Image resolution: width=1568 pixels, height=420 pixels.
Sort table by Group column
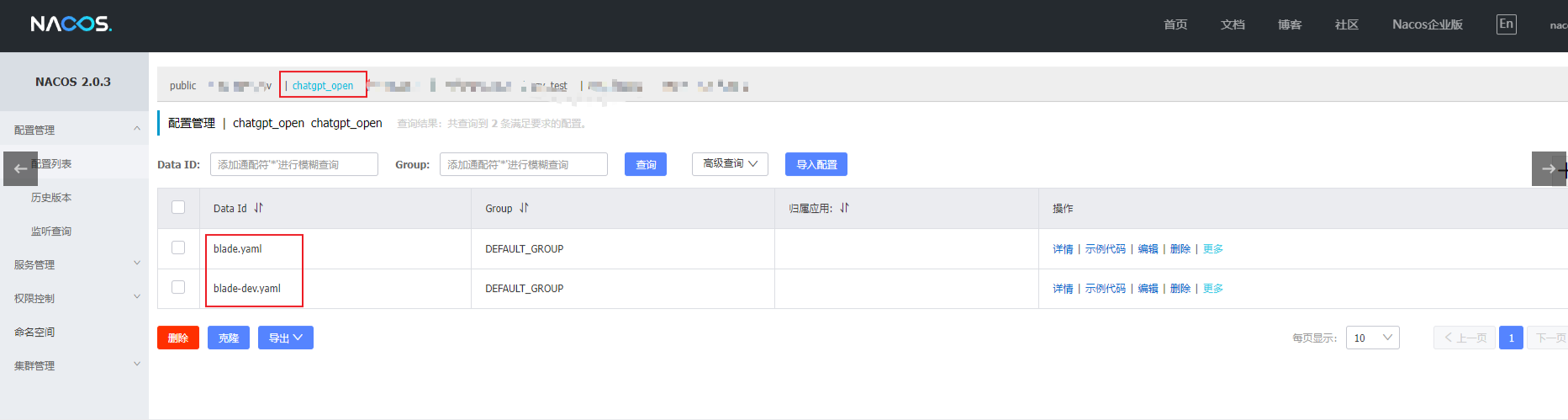point(524,208)
